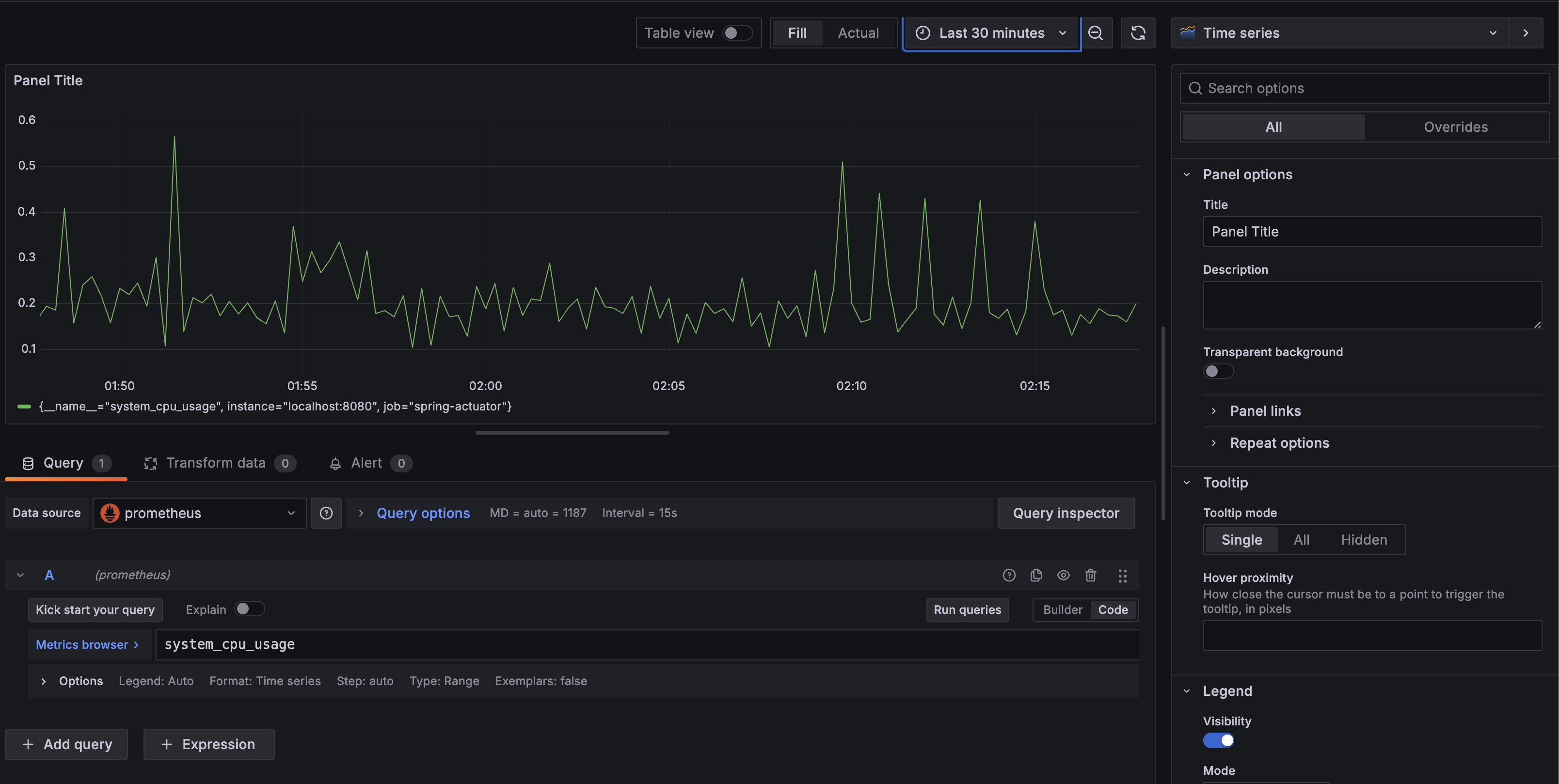The width and height of the screenshot is (1559, 784).
Task: Expand Repeat options section
Action: click(1279, 443)
